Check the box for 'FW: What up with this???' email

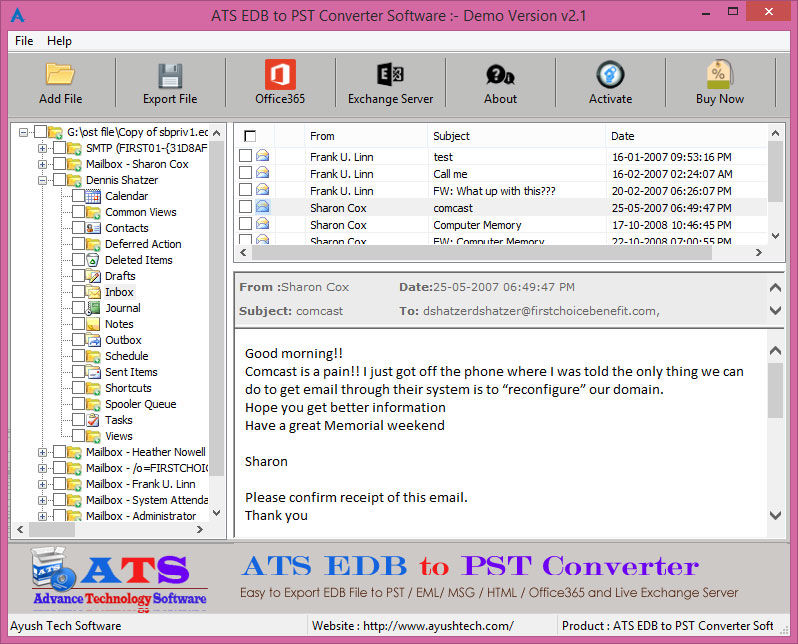tap(245, 189)
